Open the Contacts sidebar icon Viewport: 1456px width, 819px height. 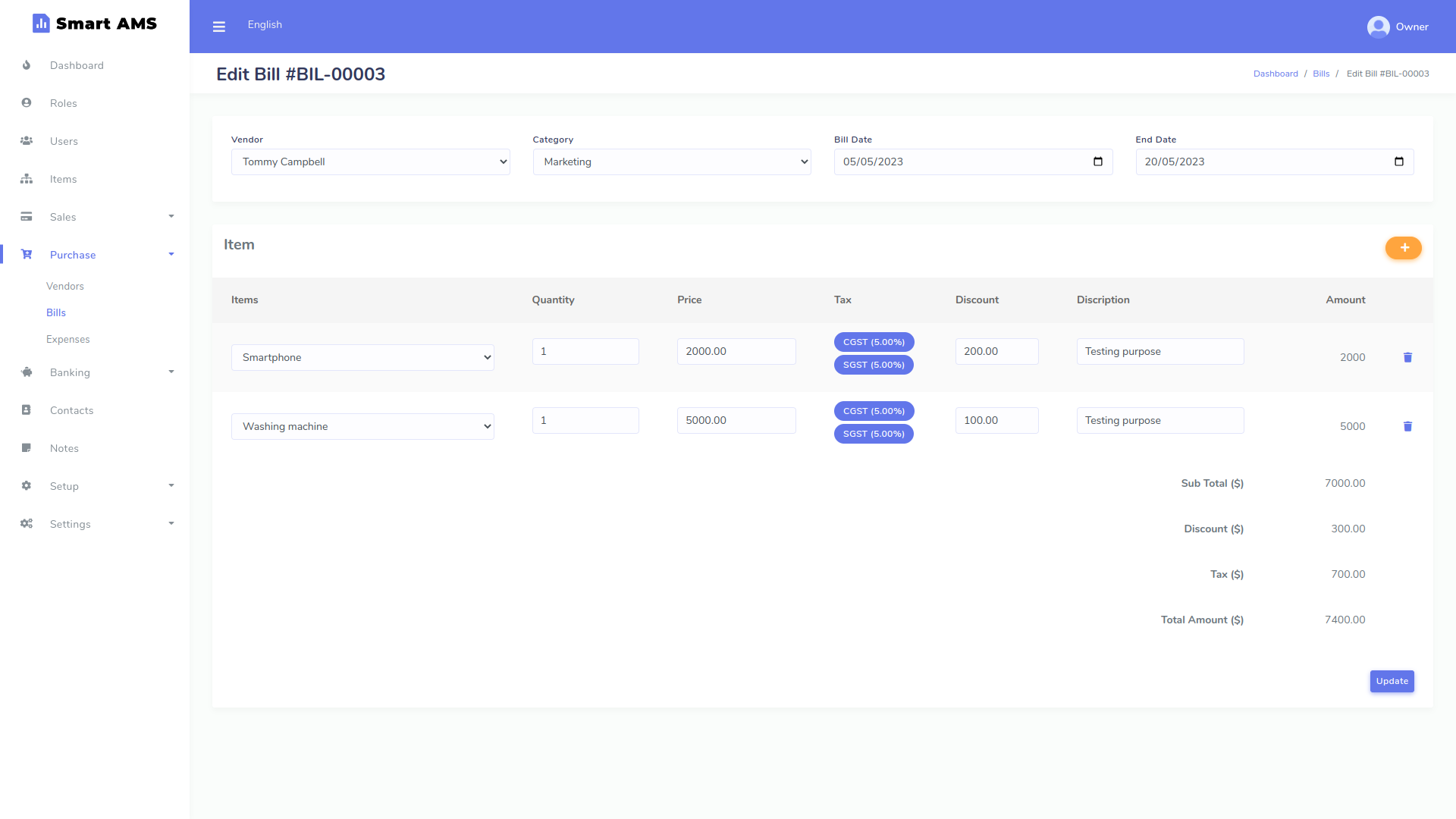tap(27, 409)
